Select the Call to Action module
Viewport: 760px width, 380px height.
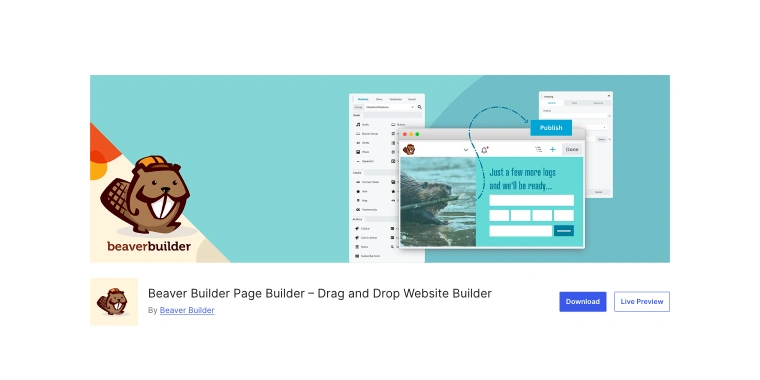point(366,238)
